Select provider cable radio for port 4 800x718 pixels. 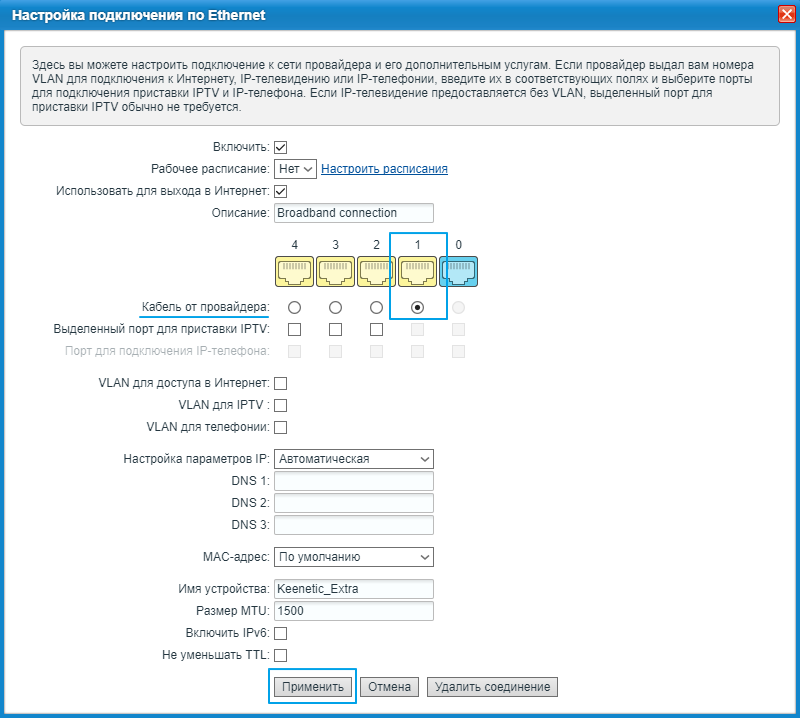[294, 307]
